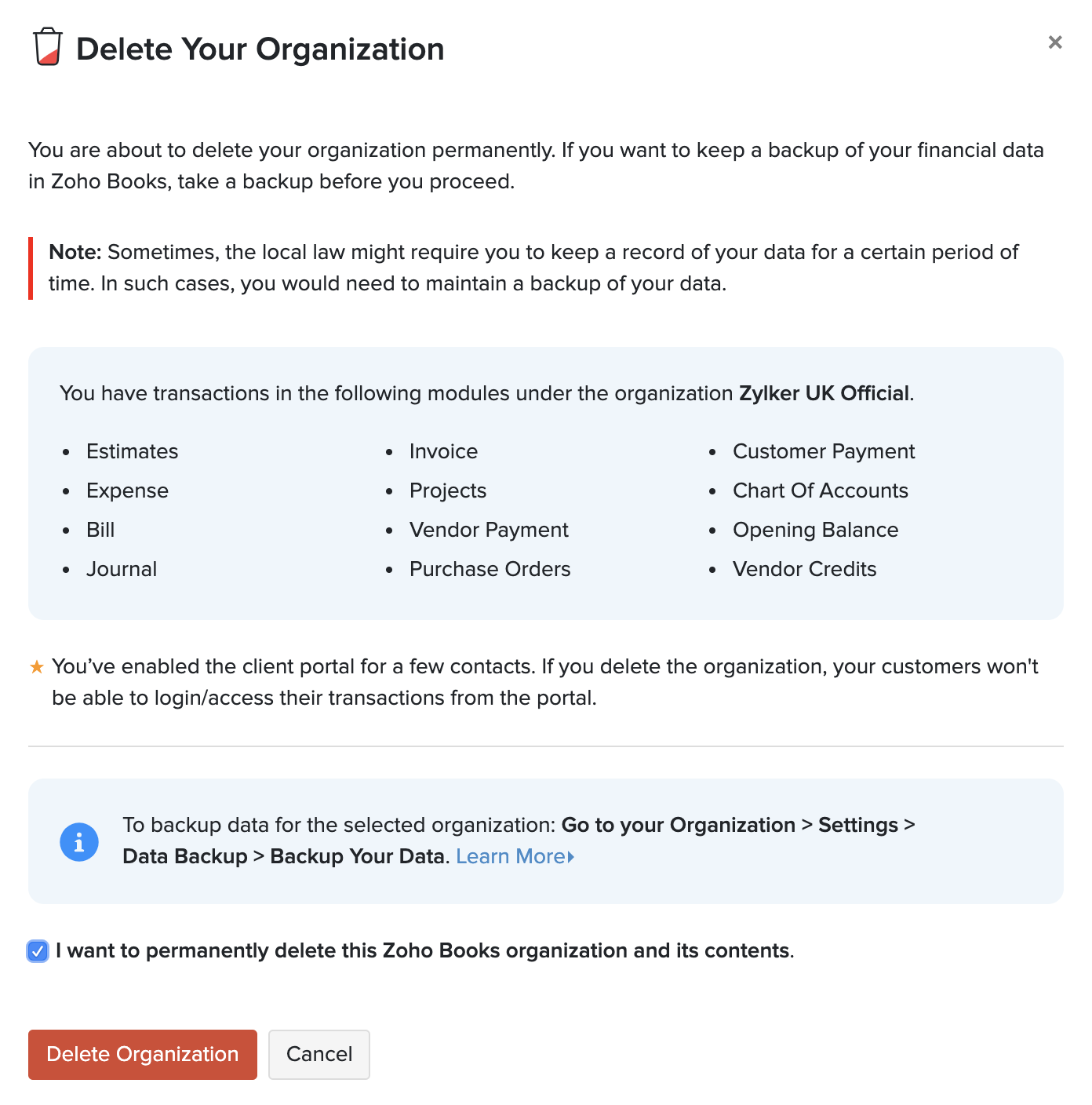Select the Invoice list item
Screen dimensions: 1092x1105
coord(443,451)
